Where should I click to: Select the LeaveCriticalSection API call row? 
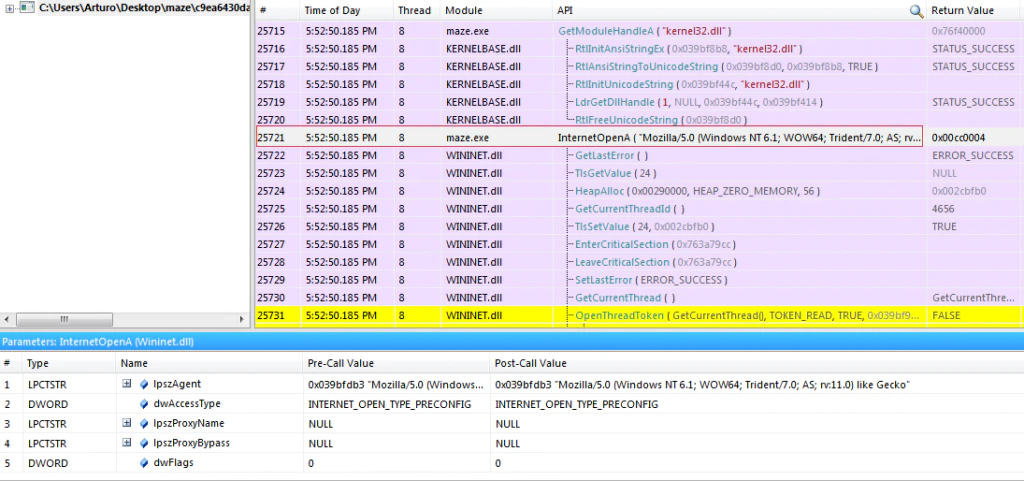(x=639, y=262)
